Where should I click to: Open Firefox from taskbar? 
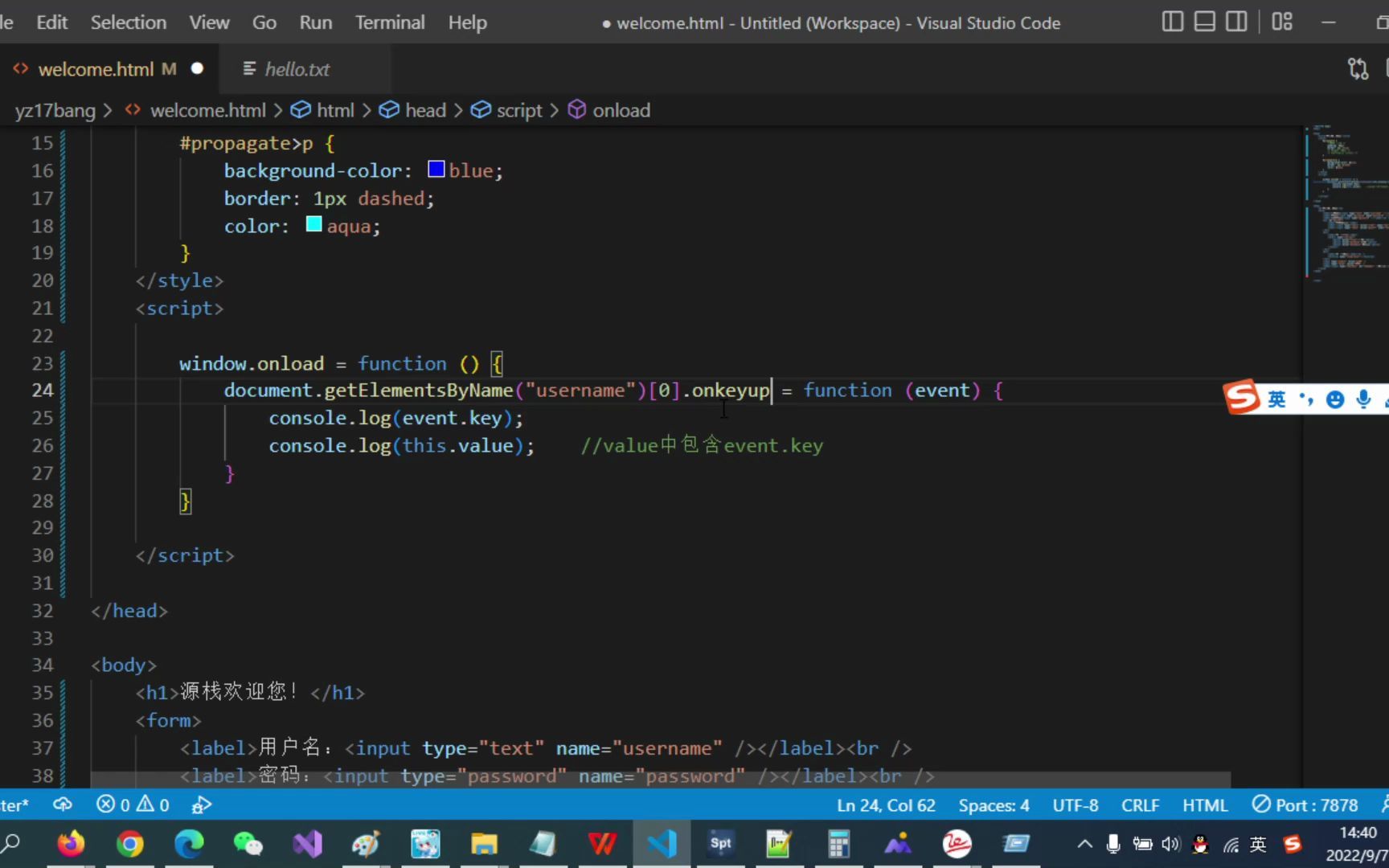click(x=71, y=844)
